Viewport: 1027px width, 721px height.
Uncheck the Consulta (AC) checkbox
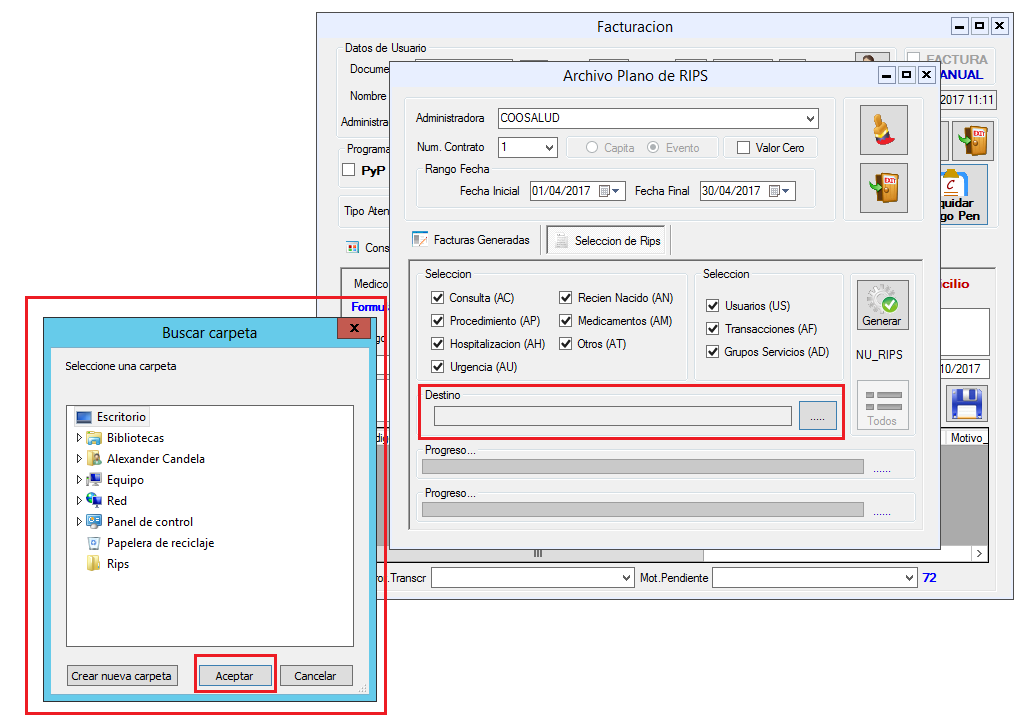[x=437, y=298]
